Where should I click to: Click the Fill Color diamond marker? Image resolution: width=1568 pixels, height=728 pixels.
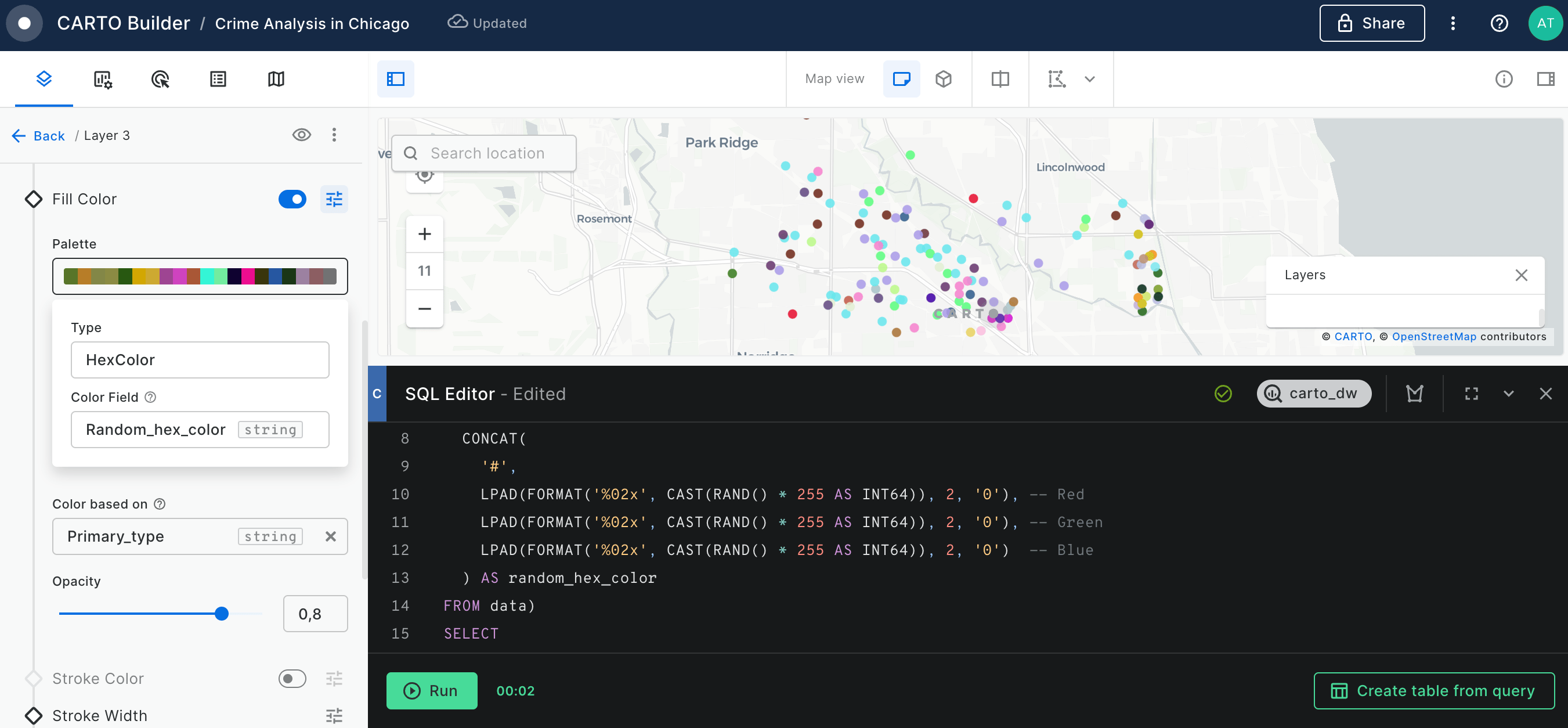click(34, 199)
